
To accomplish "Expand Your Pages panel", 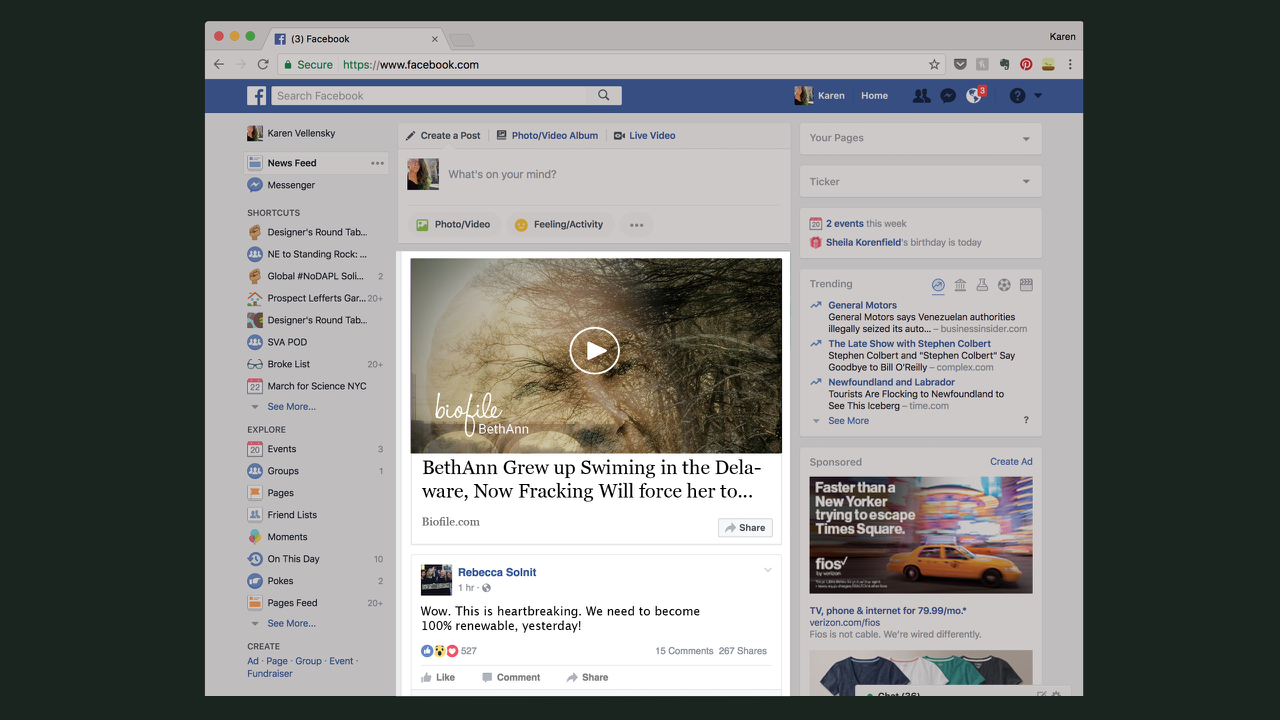I will coord(1026,139).
